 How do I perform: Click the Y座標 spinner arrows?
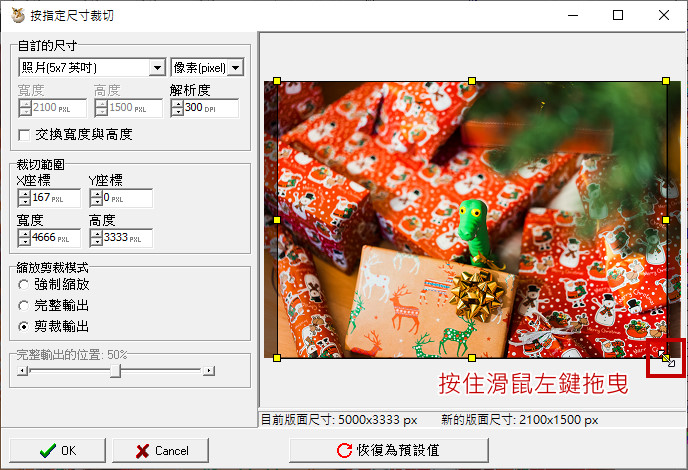click(x=96, y=198)
